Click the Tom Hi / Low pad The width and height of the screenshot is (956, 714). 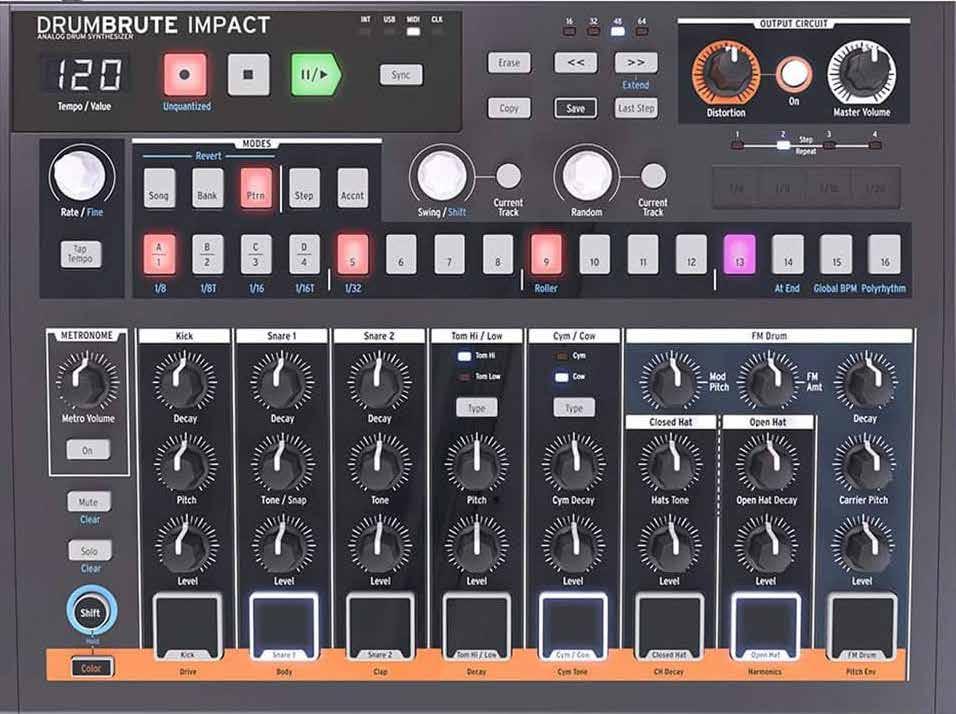pyautogui.click(x=477, y=626)
